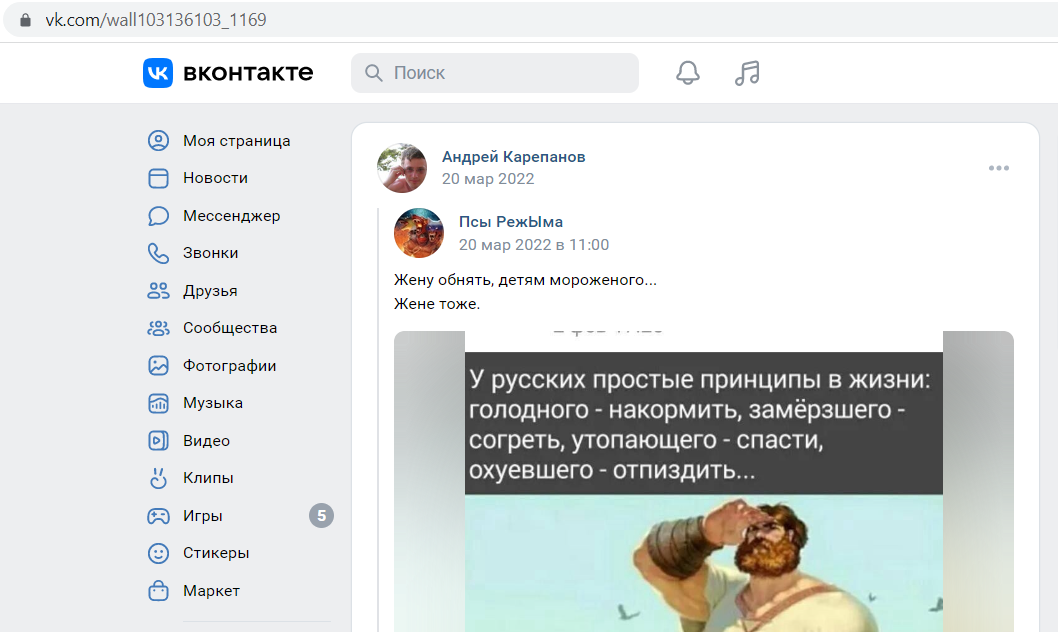Open Маркет section label

(211, 591)
